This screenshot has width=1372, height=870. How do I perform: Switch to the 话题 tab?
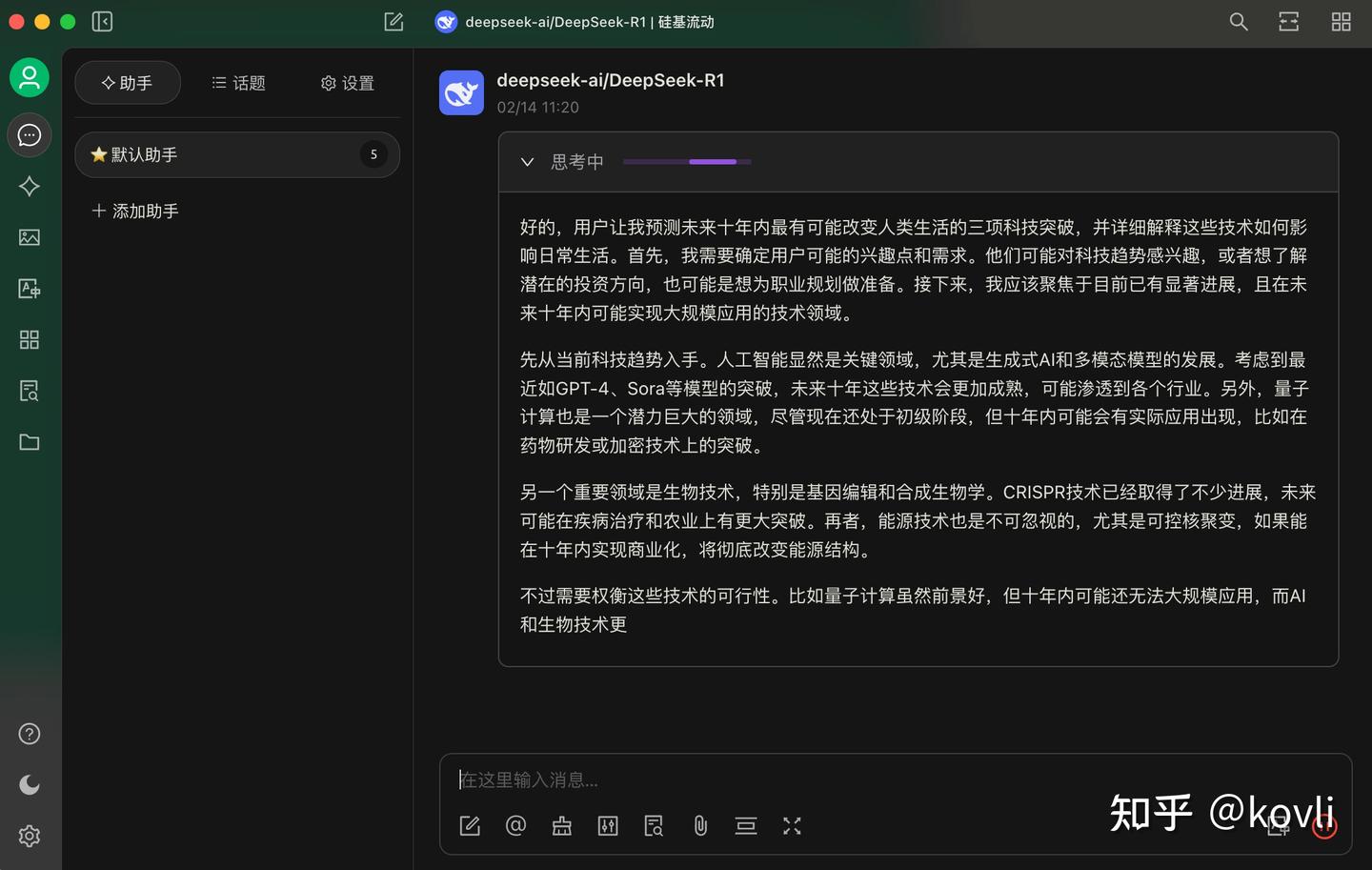[238, 83]
